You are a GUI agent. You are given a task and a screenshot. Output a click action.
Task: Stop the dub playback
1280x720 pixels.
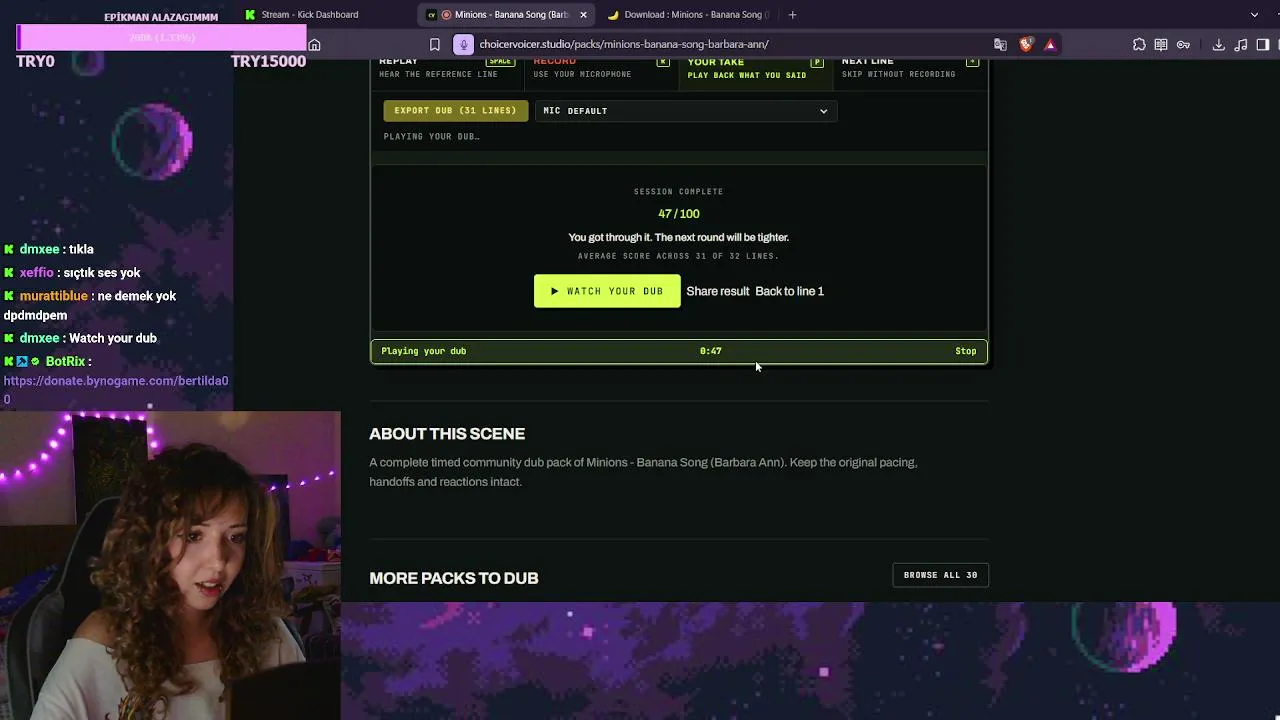coord(966,351)
